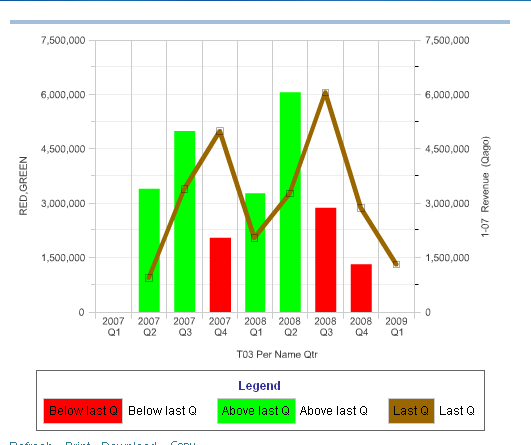Click the '2009 Q1' x-axis label
531x445 pixels.
tap(397, 326)
